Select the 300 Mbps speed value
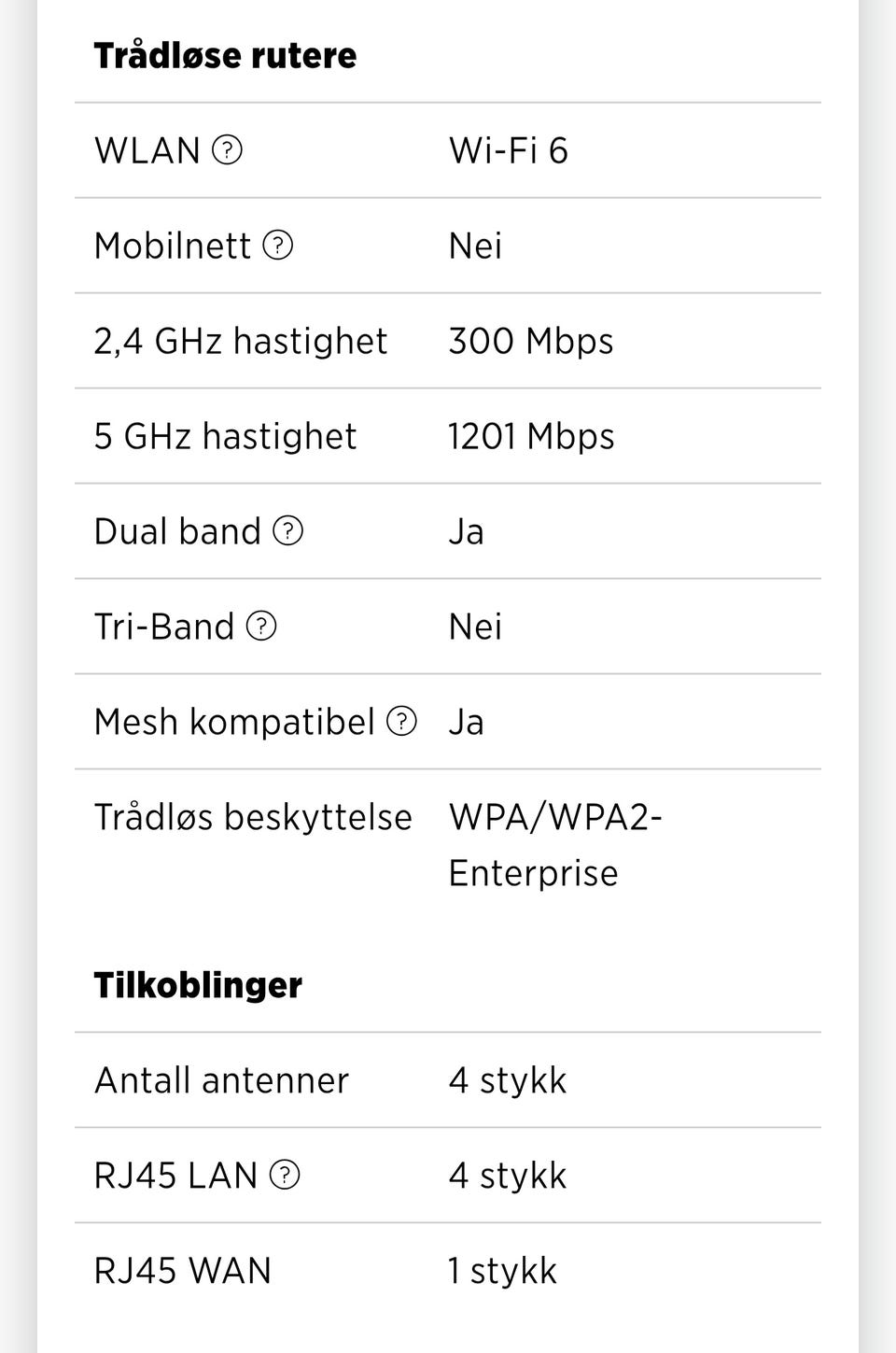The image size is (896, 1353). tap(531, 341)
